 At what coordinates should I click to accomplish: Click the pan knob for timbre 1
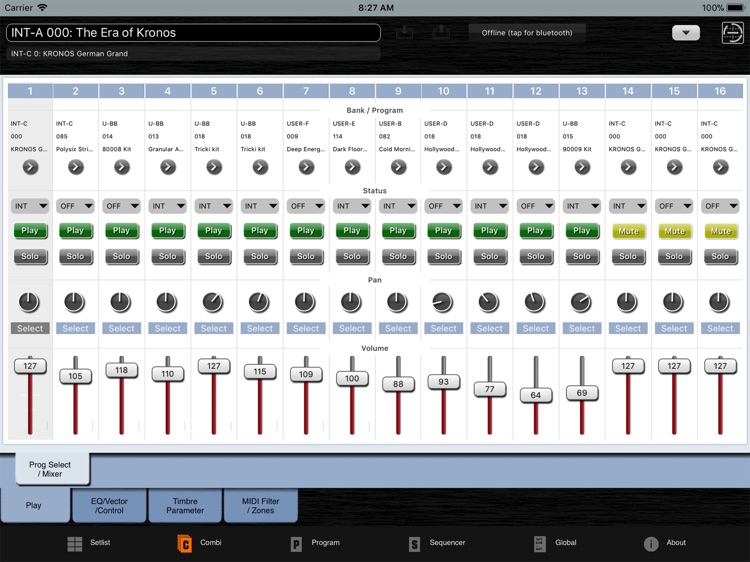point(29,302)
